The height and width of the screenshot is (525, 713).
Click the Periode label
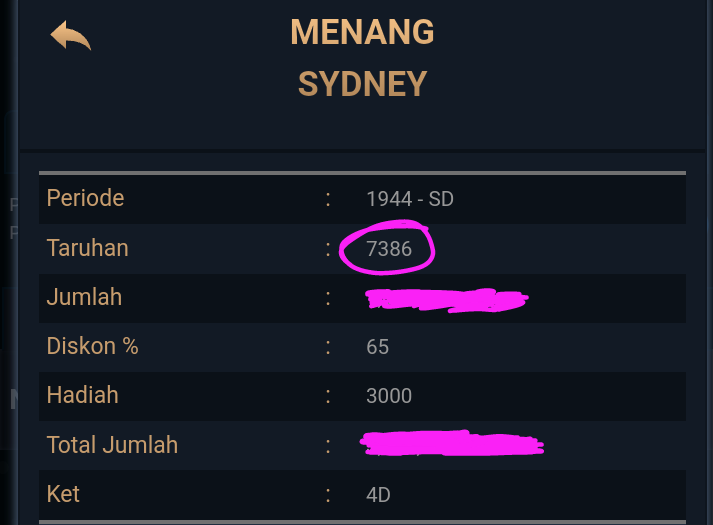click(85, 198)
